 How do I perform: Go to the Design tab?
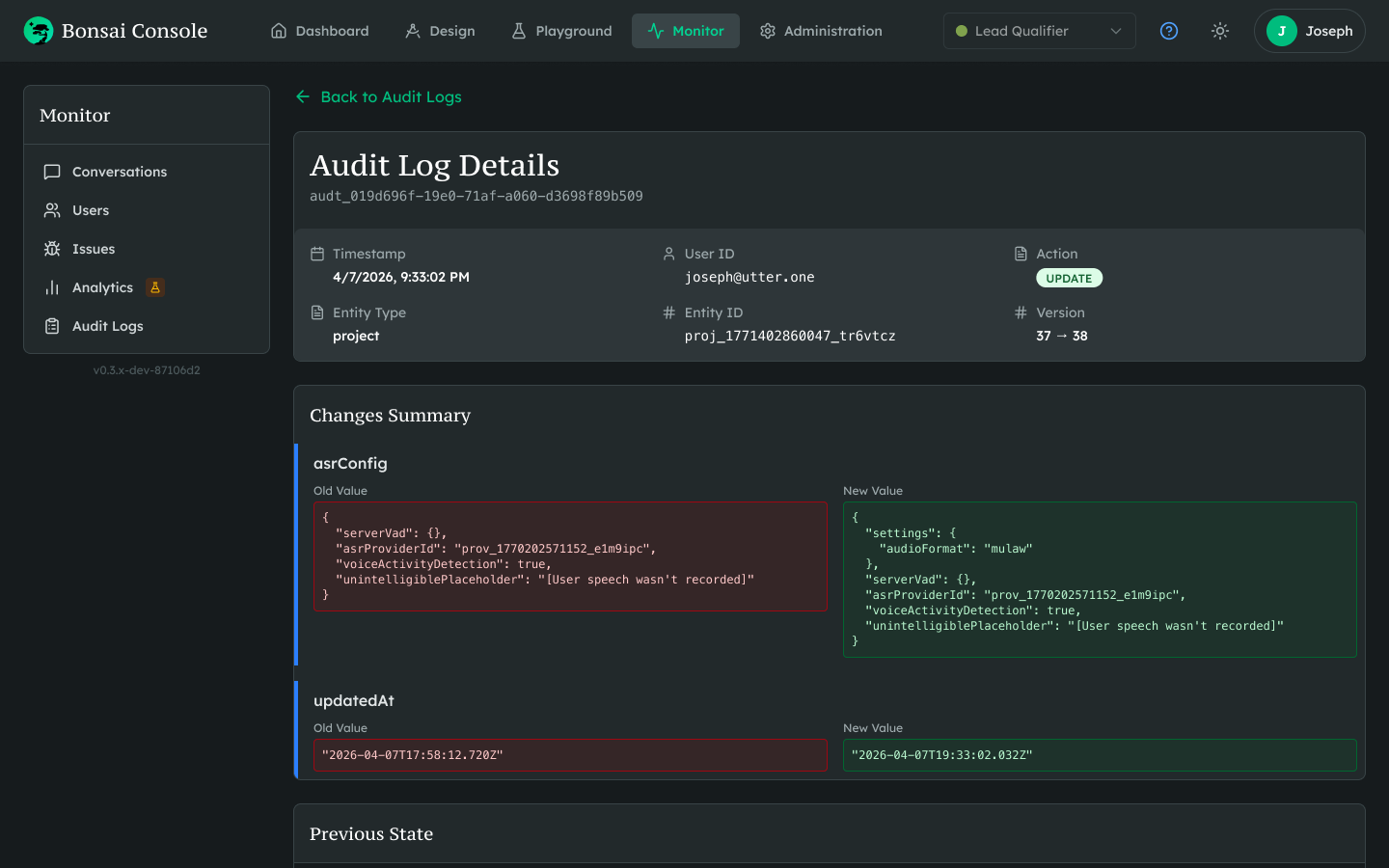(x=440, y=31)
